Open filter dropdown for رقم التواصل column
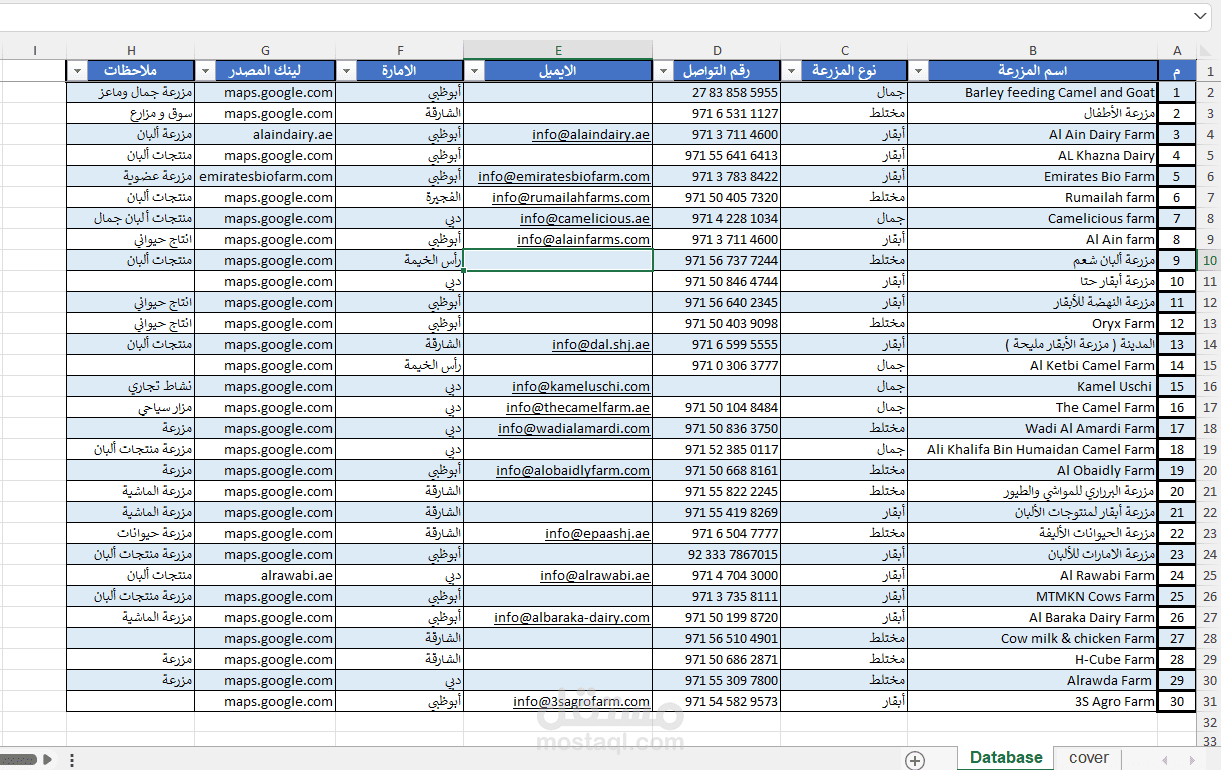The width and height of the screenshot is (1221, 770). (664, 71)
